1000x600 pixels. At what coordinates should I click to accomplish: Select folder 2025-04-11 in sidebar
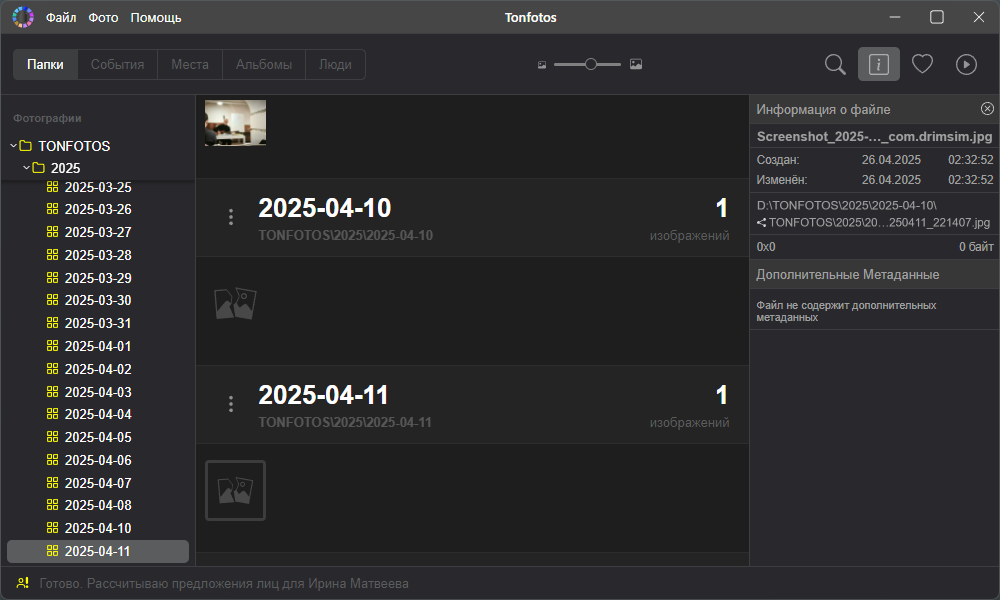coord(98,552)
